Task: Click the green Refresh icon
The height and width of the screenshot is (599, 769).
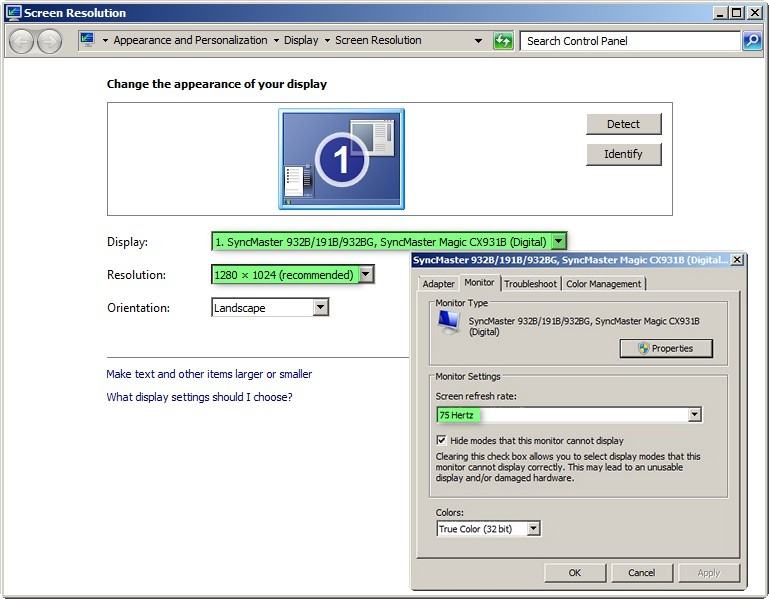Action: tap(503, 41)
